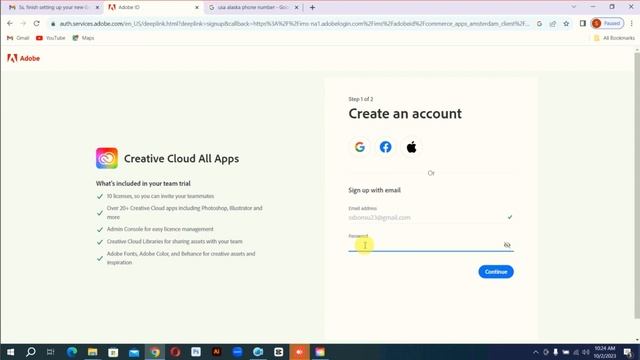This screenshot has height=360, width=640.
Task: Go forward in browser history
Action: click(x=23, y=24)
